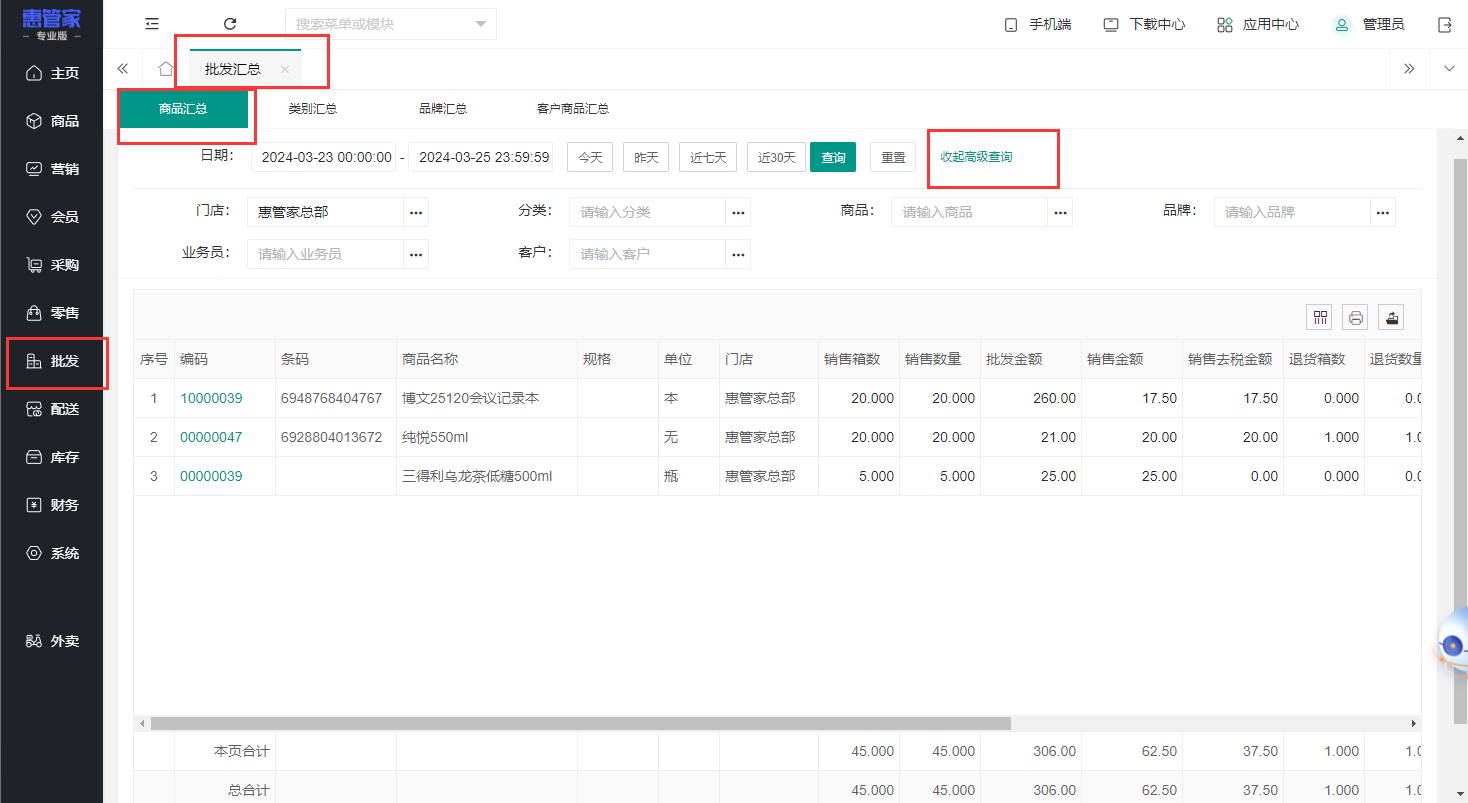Click the refresh icon in top bar
1468x803 pixels.
230,24
